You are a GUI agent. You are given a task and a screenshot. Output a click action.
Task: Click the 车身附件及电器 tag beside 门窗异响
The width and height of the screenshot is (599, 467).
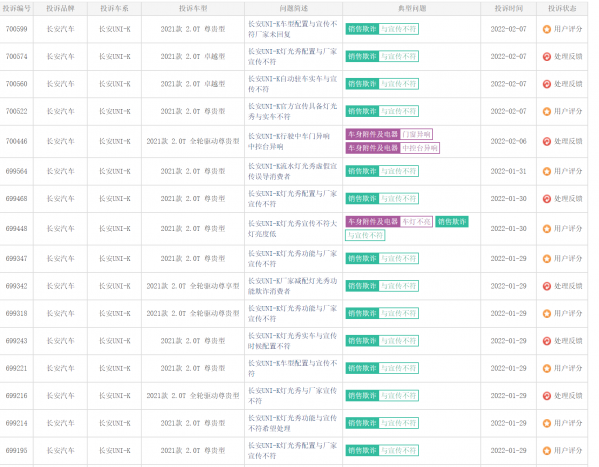point(373,134)
